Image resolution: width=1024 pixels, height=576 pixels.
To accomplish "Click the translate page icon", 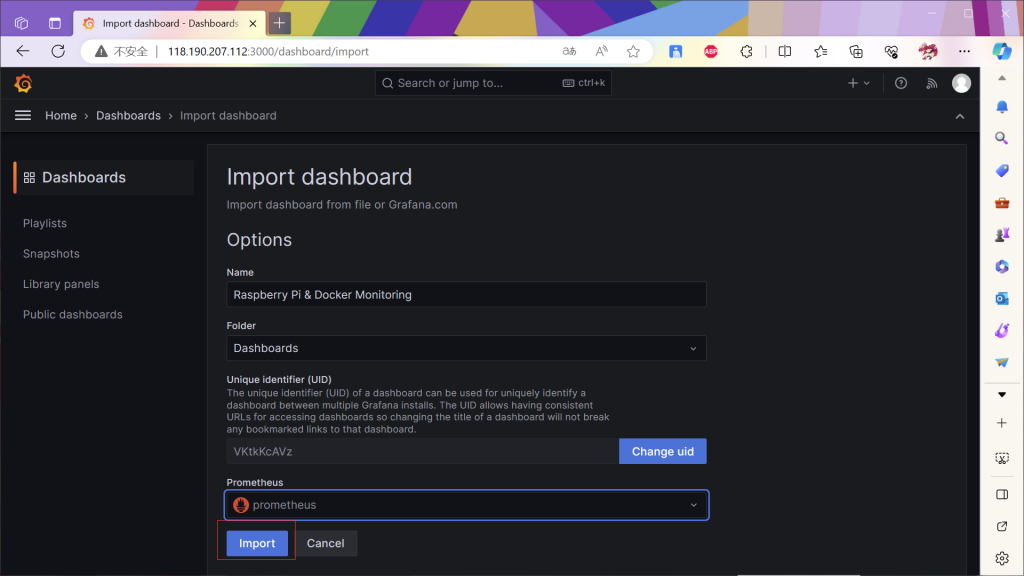I will [x=569, y=52].
